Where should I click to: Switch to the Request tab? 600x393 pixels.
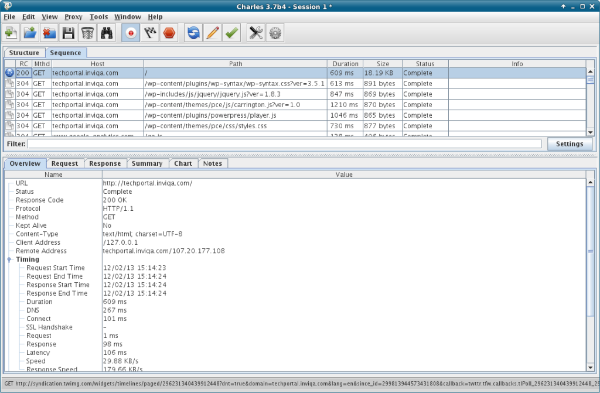click(65, 164)
